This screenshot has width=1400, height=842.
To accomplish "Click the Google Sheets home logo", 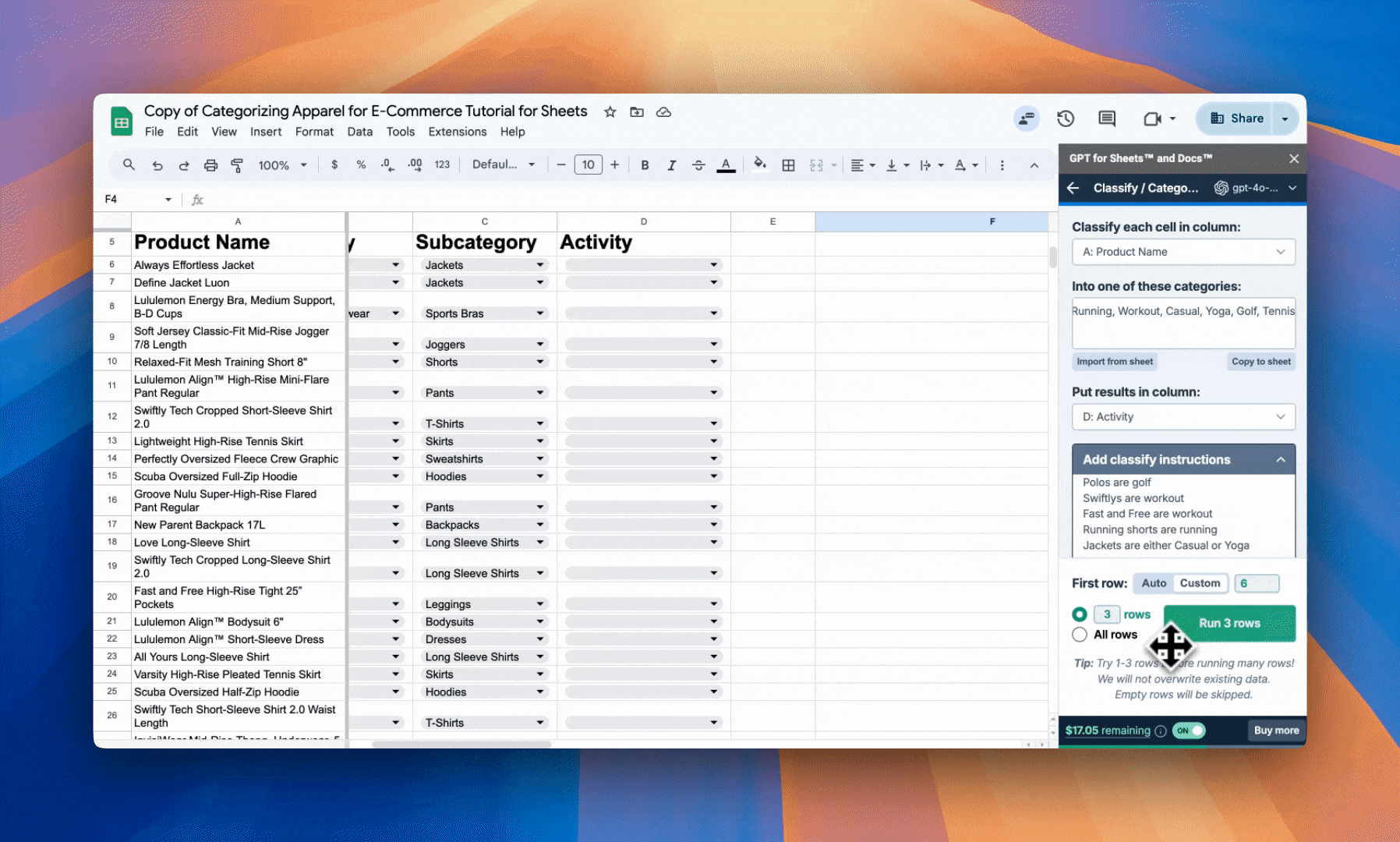I will (x=121, y=122).
